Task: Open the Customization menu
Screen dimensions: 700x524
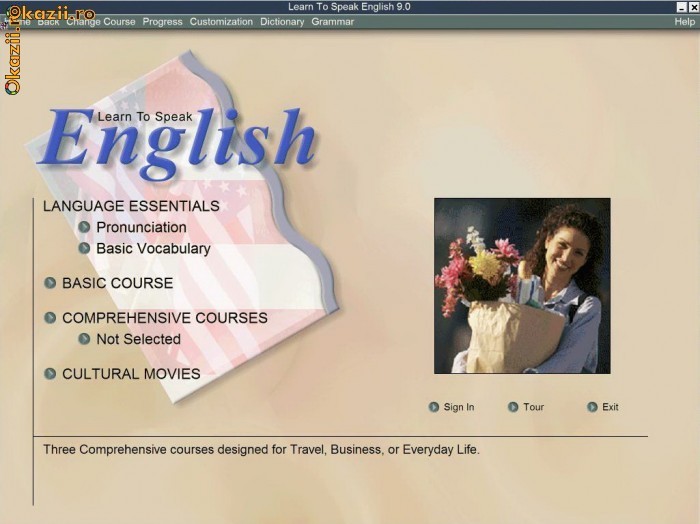Action: tap(221, 22)
